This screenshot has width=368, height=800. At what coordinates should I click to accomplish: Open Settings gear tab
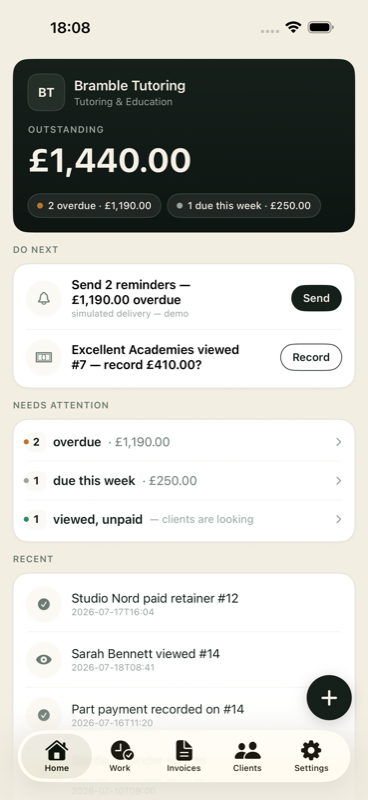coord(311,757)
